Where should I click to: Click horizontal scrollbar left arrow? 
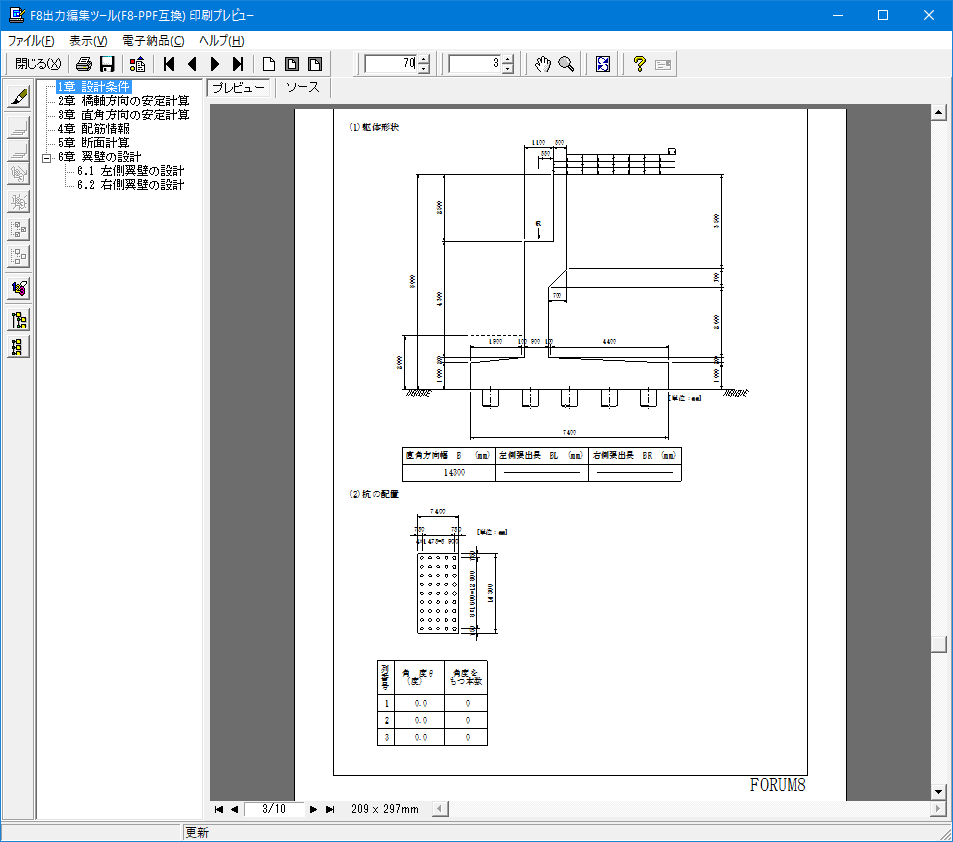pyautogui.click(x=441, y=809)
